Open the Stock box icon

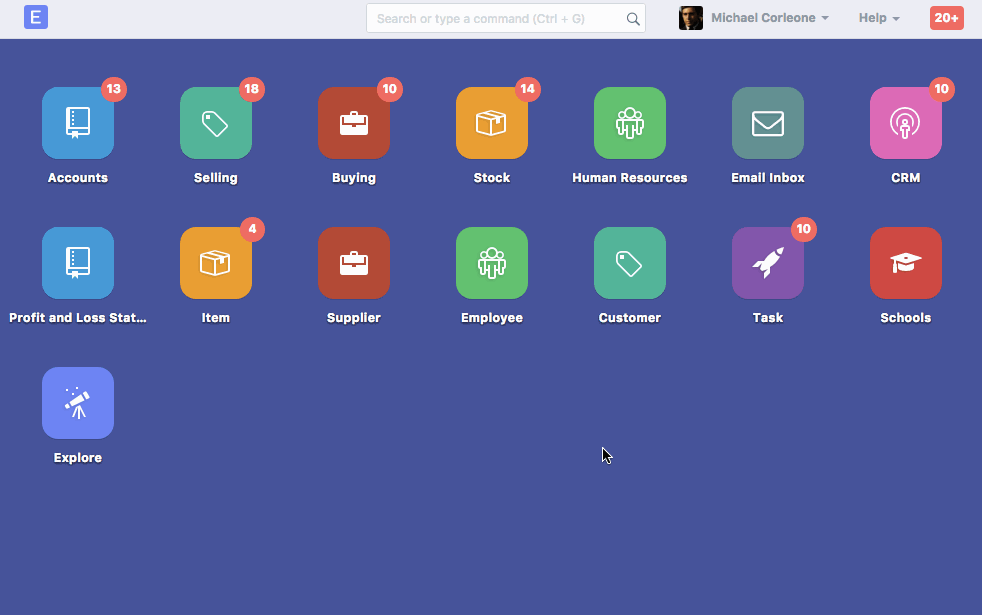492,123
